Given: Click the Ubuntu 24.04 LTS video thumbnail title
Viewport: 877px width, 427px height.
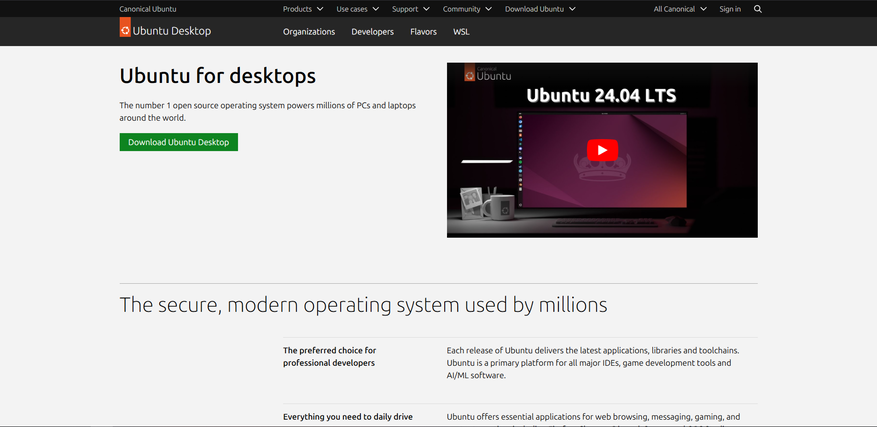Looking at the screenshot, I should point(601,96).
